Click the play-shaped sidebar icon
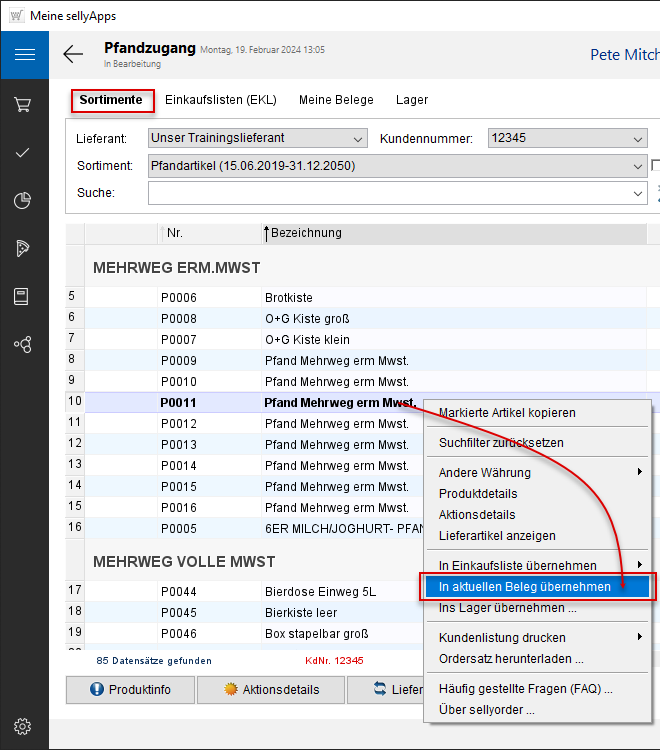 pyautogui.click(x=24, y=248)
